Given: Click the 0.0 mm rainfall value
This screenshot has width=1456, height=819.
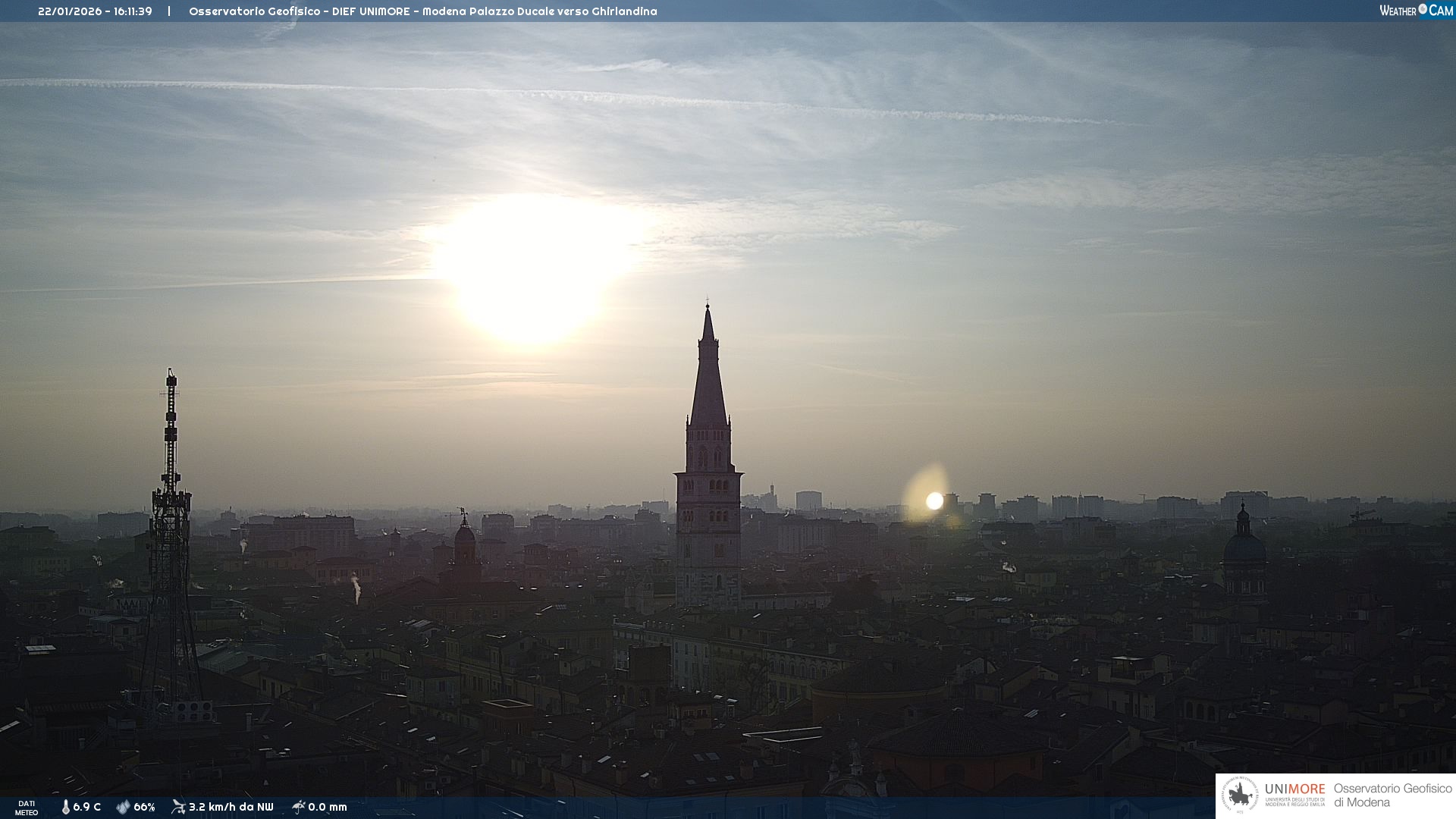Looking at the screenshot, I should coord(327,807).
